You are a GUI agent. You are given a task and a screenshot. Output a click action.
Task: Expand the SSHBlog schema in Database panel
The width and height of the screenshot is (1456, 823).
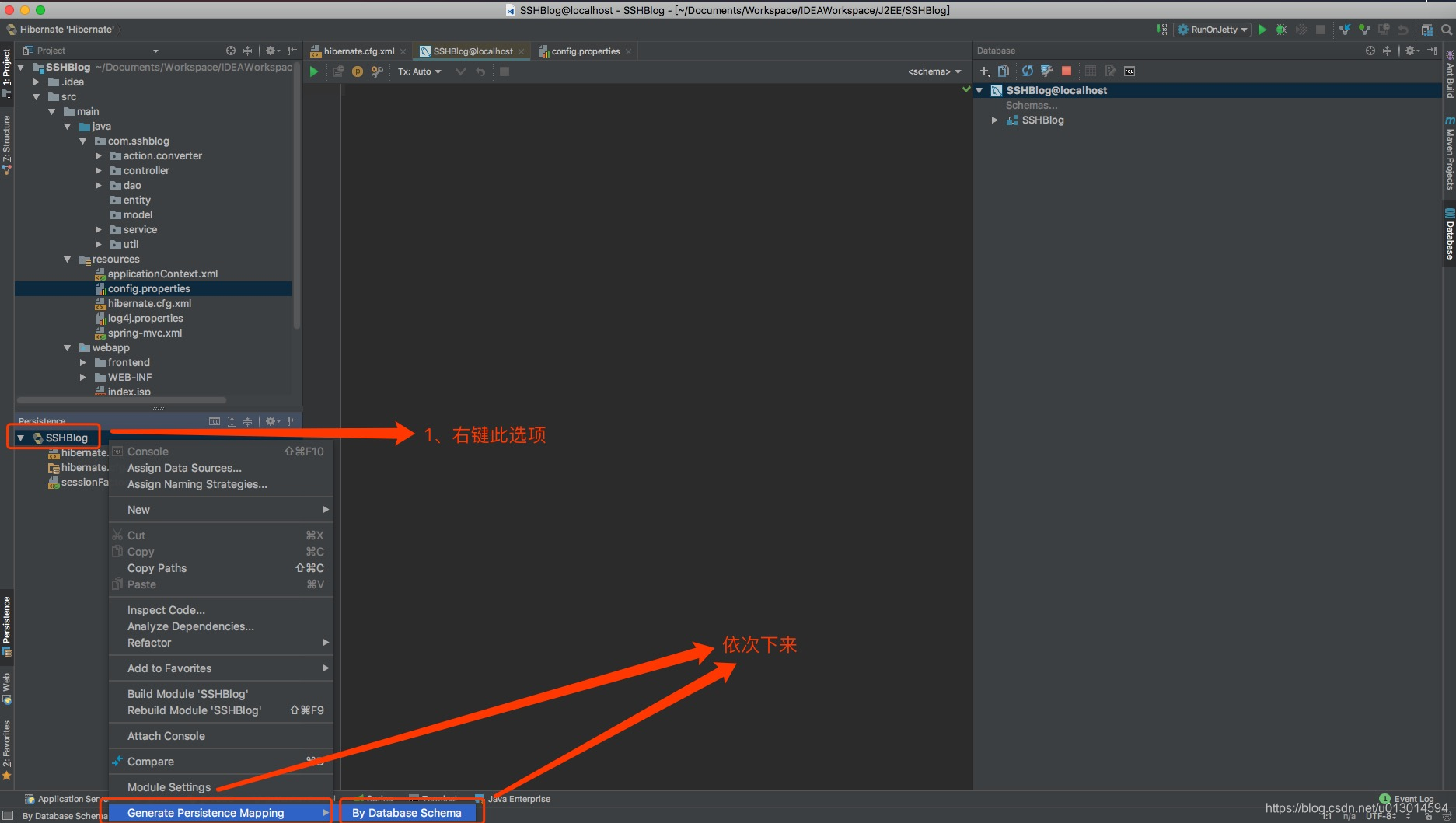[994, 120]
